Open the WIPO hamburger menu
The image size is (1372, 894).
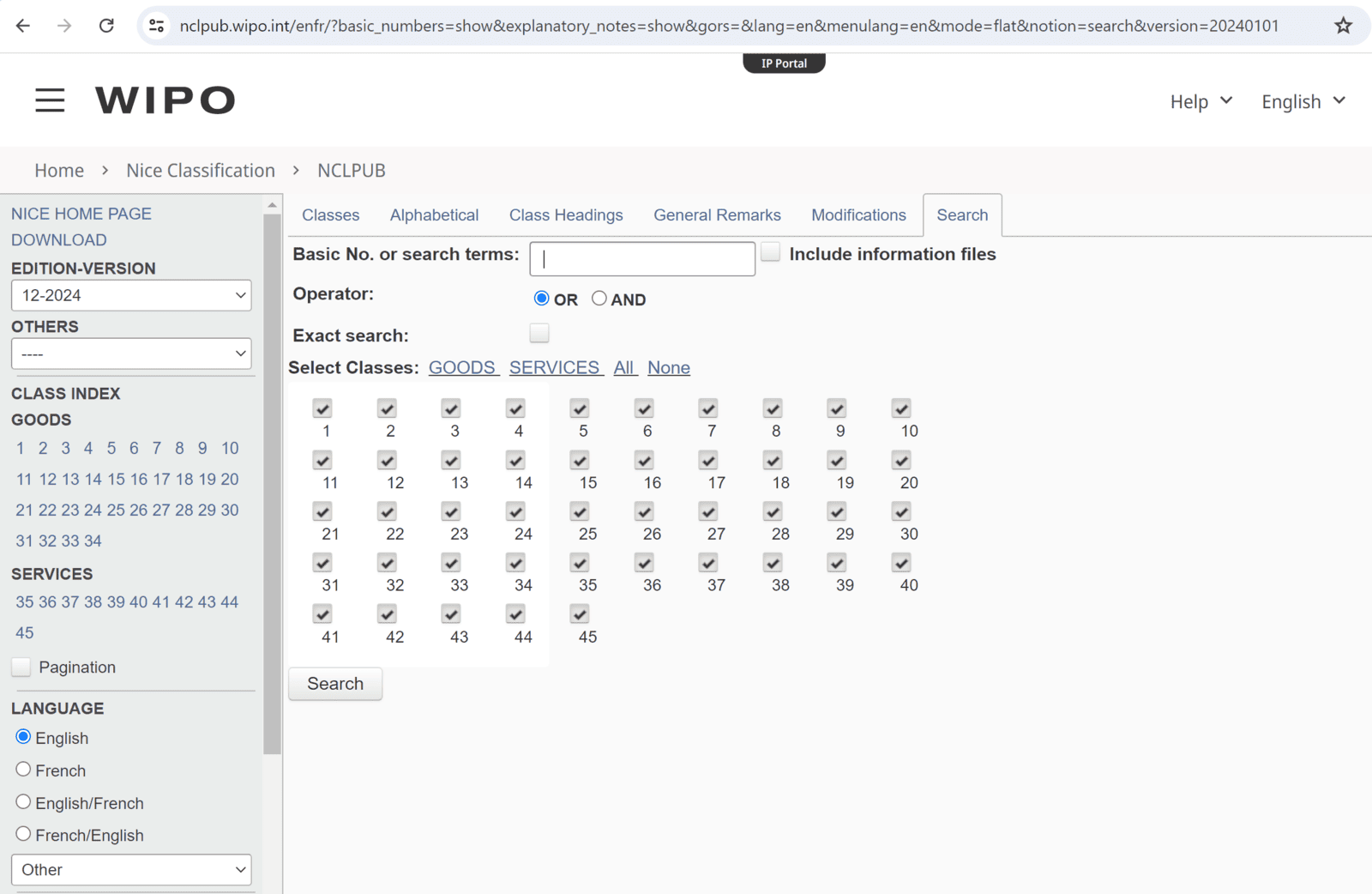click(50, 100)
